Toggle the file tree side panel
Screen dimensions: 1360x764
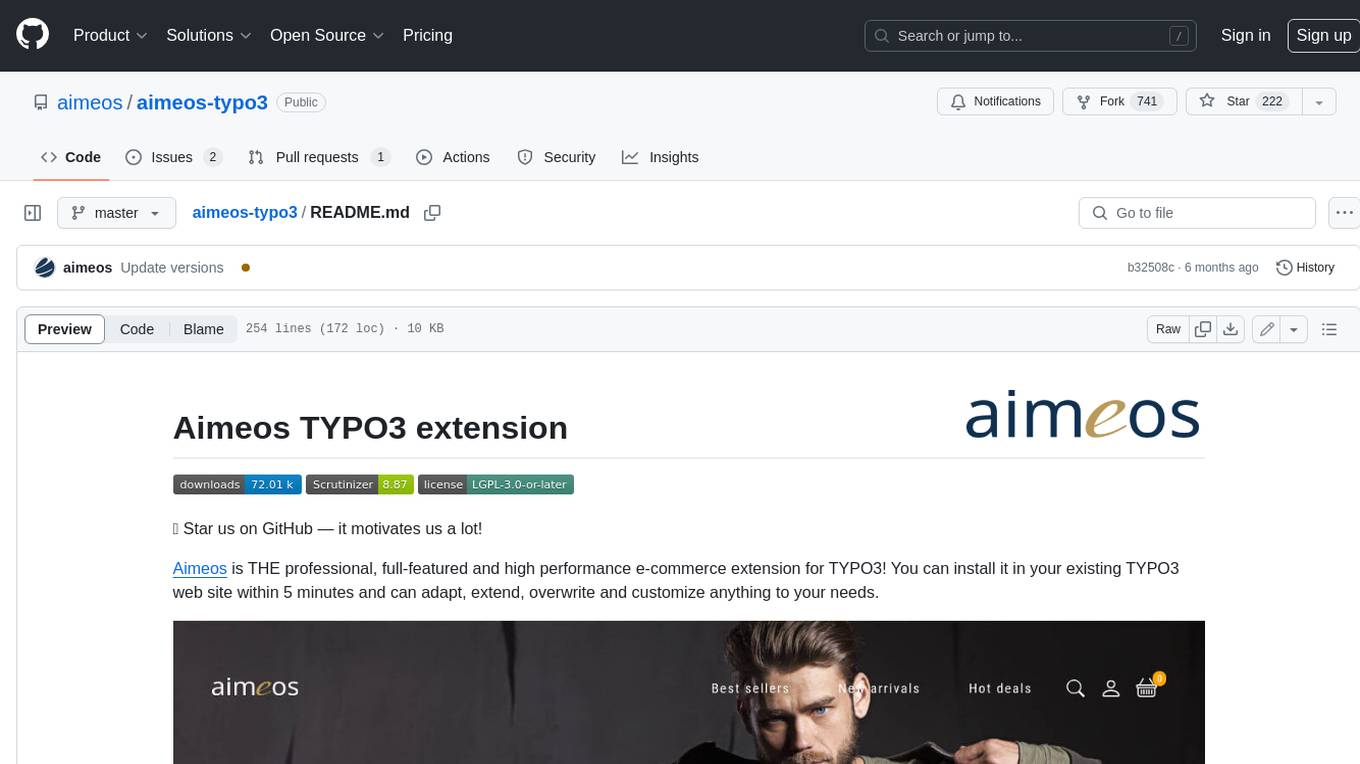[x=32, y=213]
